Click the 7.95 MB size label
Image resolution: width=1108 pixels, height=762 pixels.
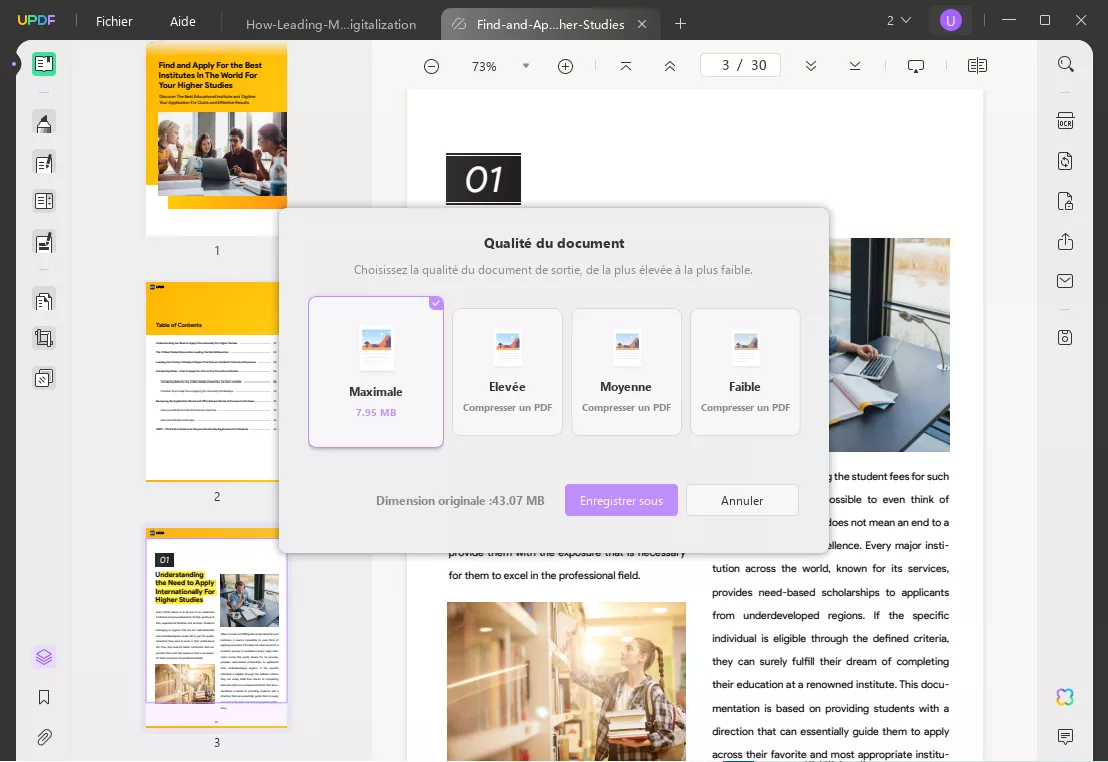click(x=376, y=412)
